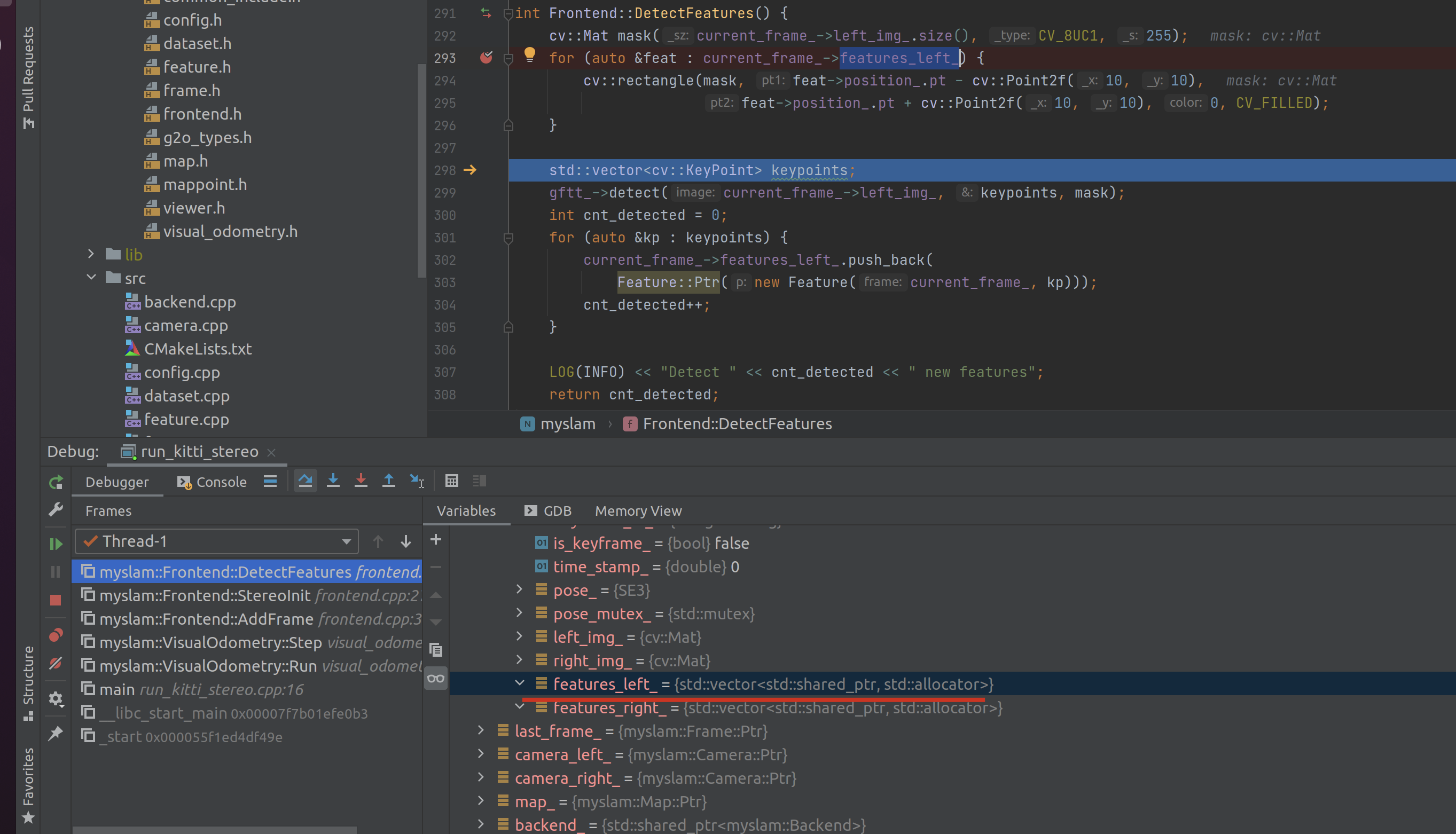Remove the selected watch
The width and height of the screenshot is (1456, 834).
click(435, 567)
